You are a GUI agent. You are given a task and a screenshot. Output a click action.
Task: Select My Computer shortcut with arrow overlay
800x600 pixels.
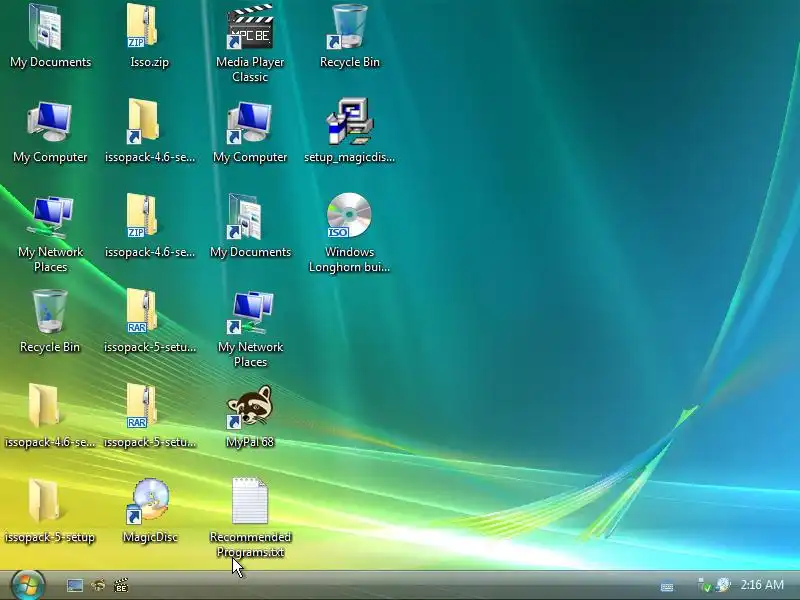(x=249, y=122)
